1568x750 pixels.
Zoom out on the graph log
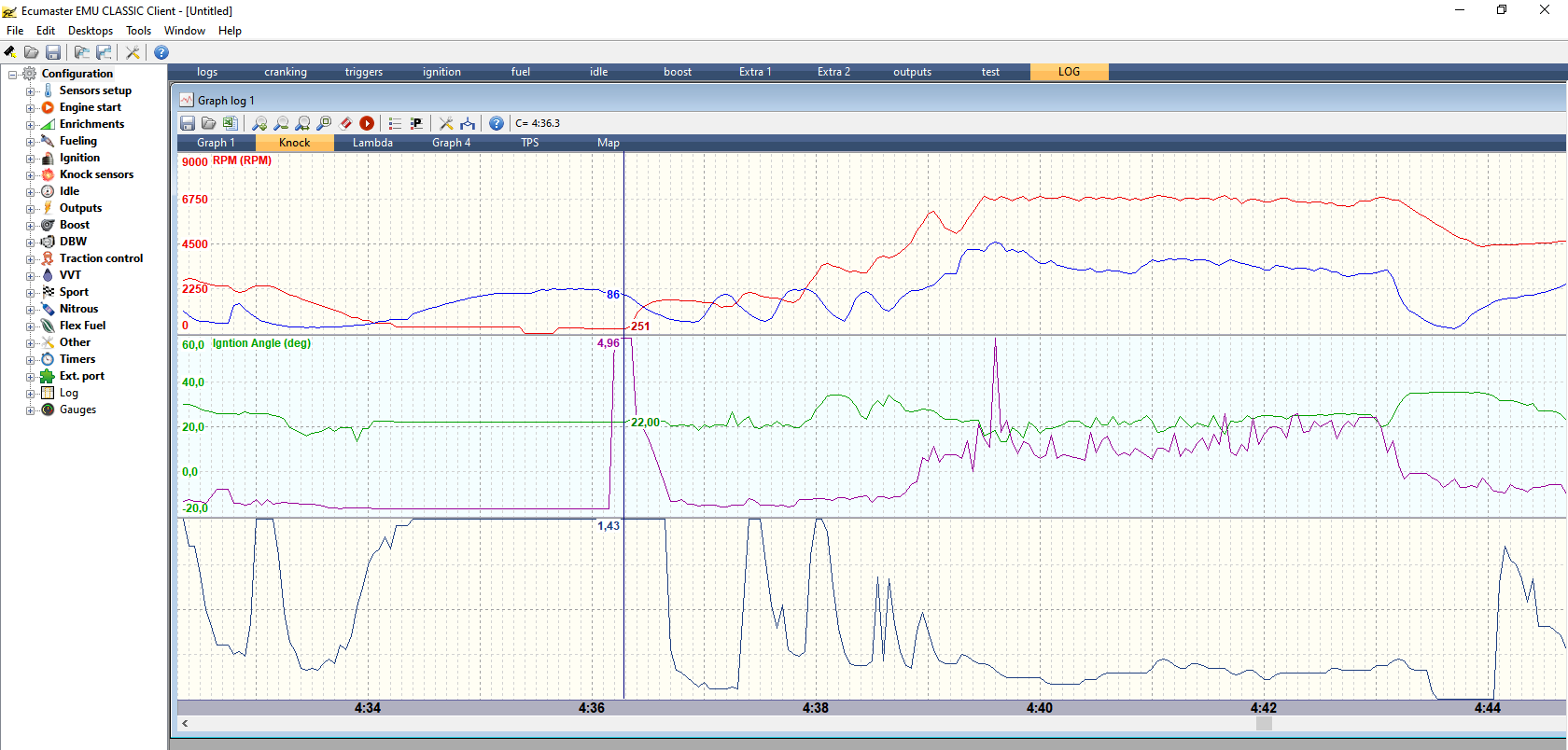pyautogui.click(x=281, y=123)
